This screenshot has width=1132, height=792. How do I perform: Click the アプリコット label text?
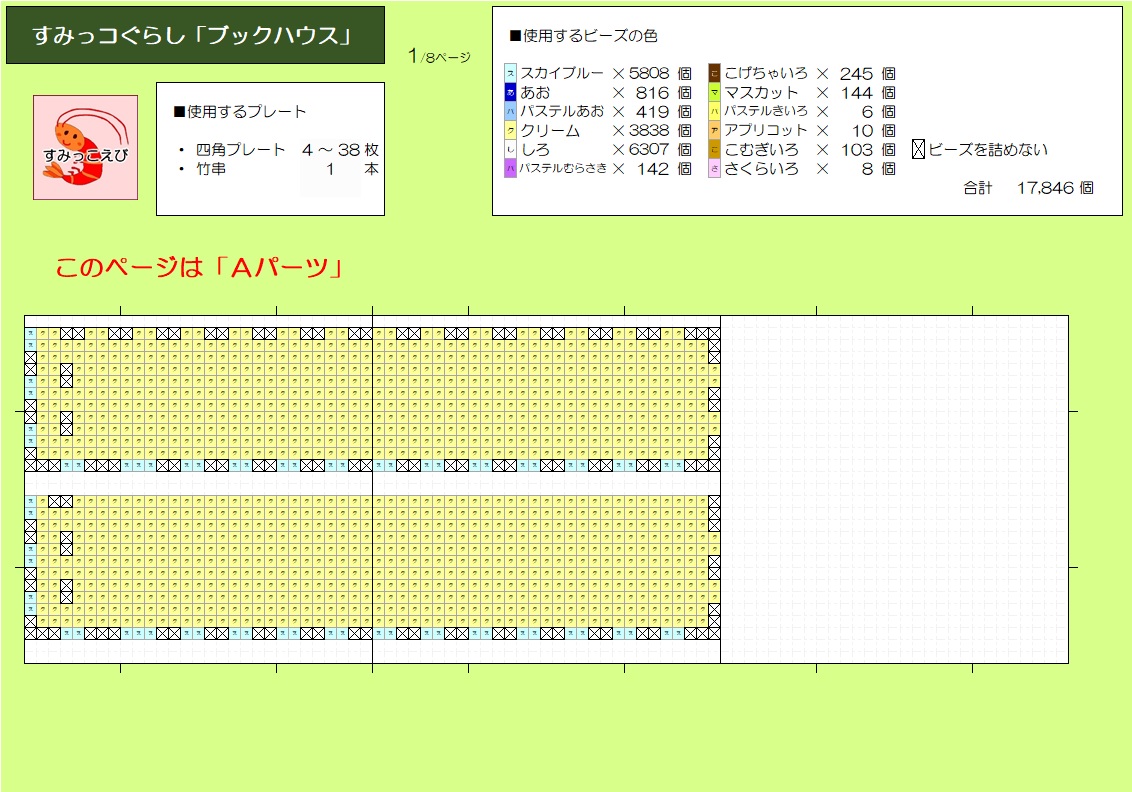[766, 130]
